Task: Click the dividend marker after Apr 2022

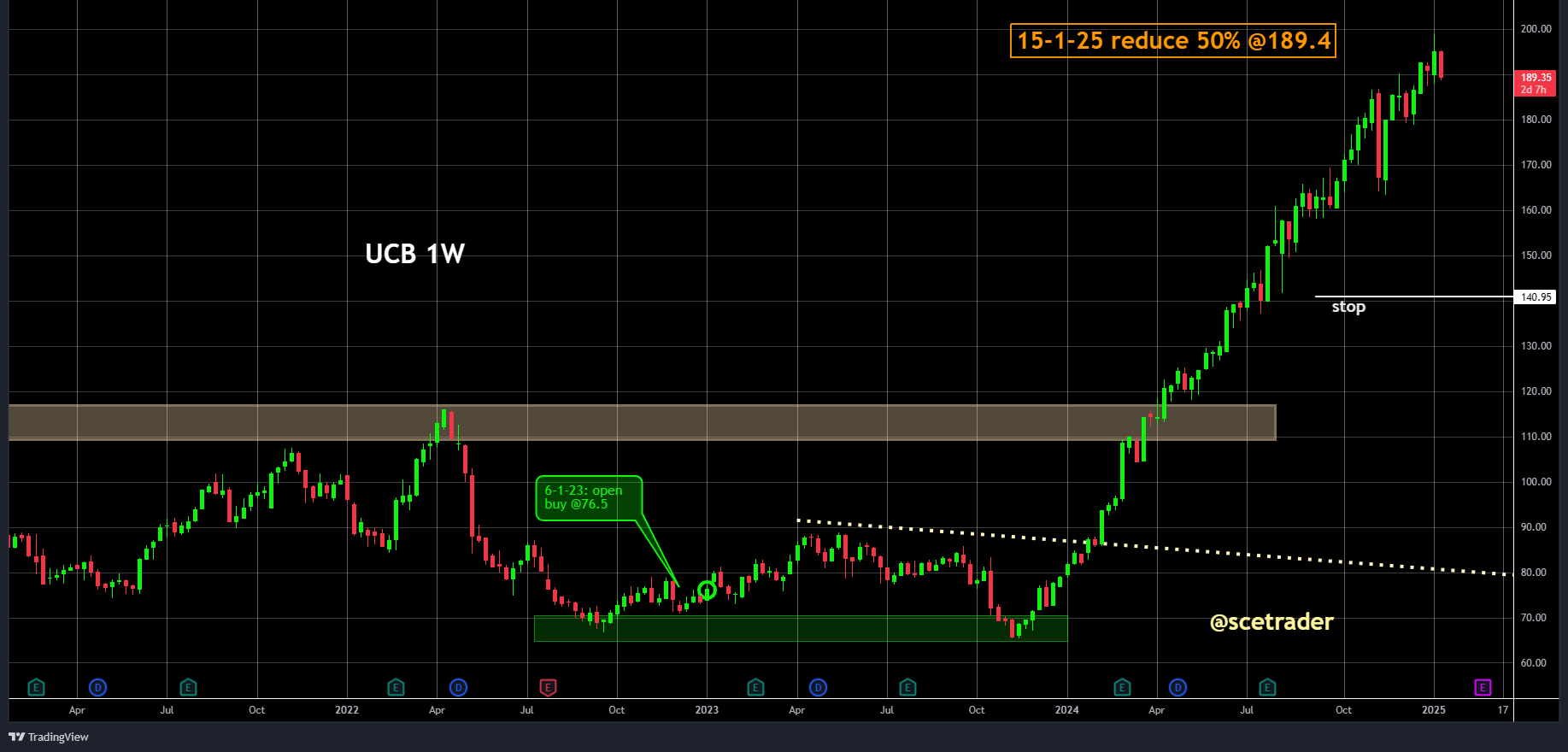Action: tap(459, 687)
